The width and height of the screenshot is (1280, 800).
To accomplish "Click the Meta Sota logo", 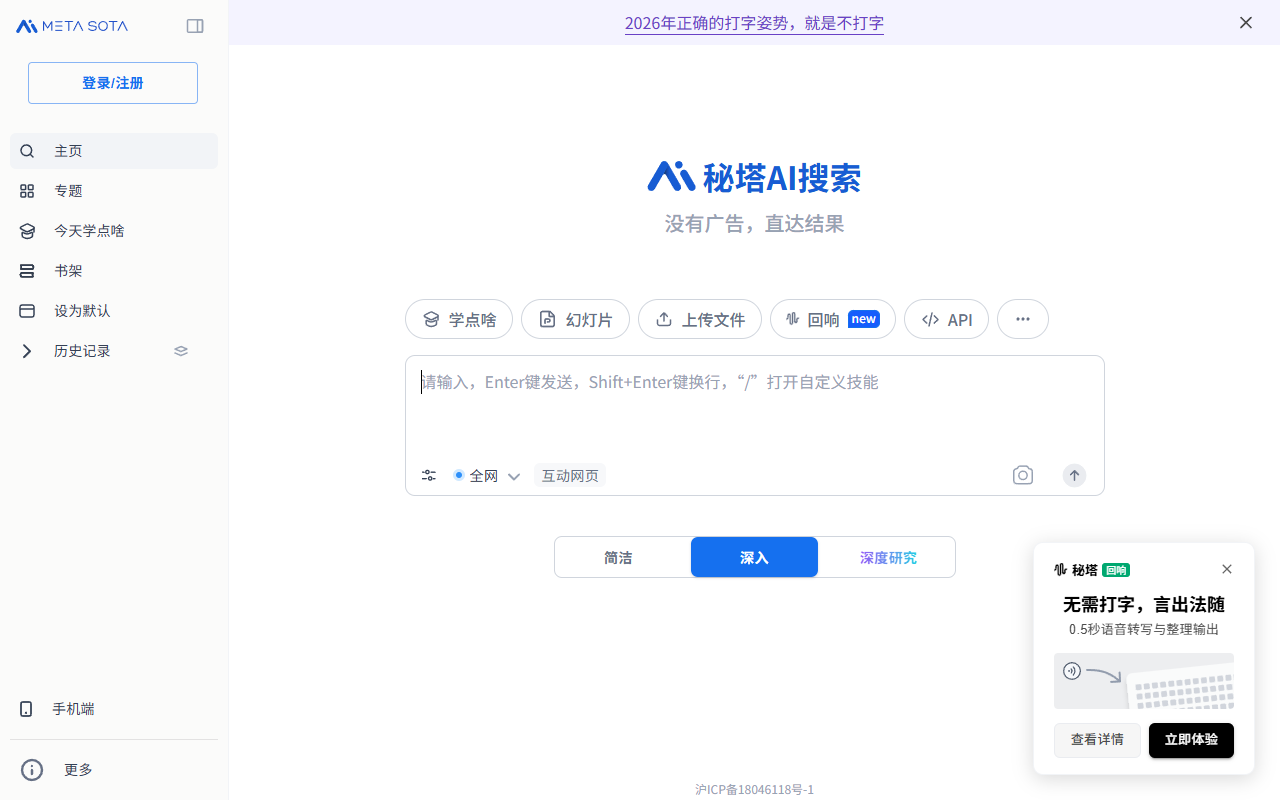I will click(x=71, y=26).
